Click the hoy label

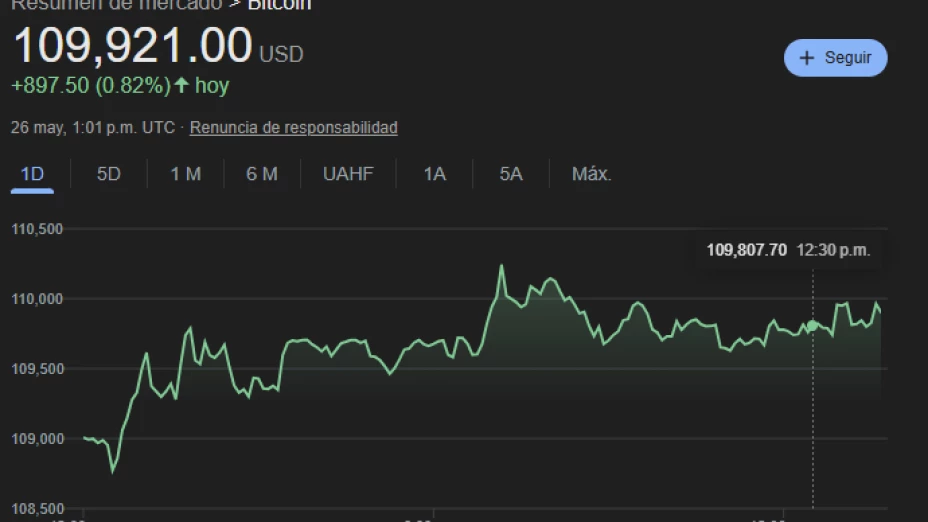click(212, 86)
